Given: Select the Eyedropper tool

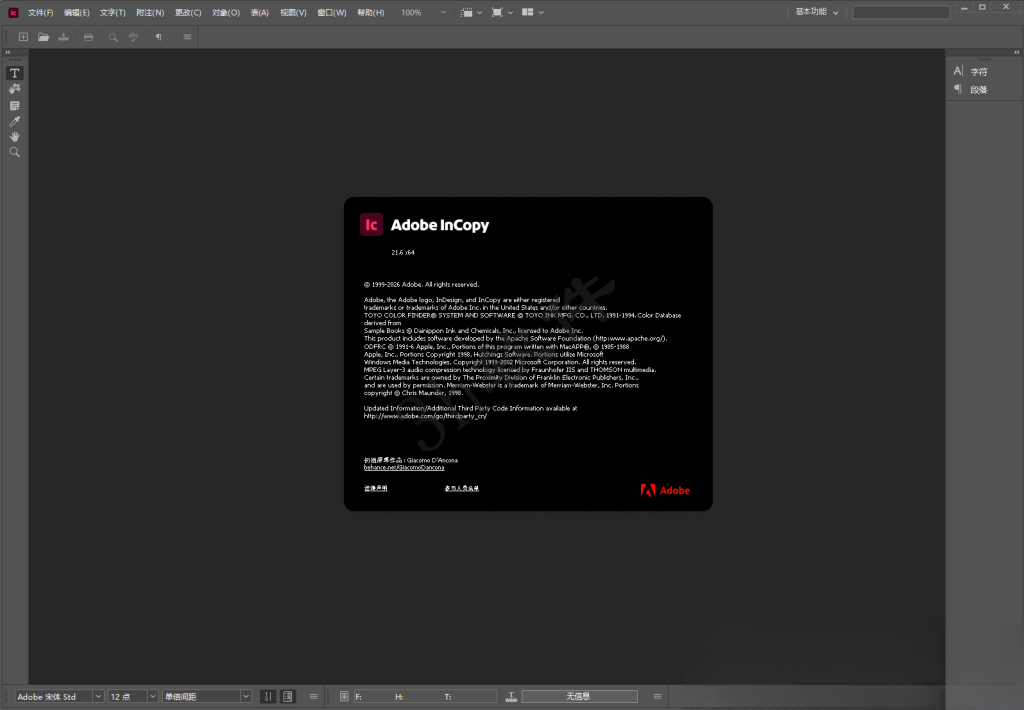Looking at the screenshot, I should [14, 121].
